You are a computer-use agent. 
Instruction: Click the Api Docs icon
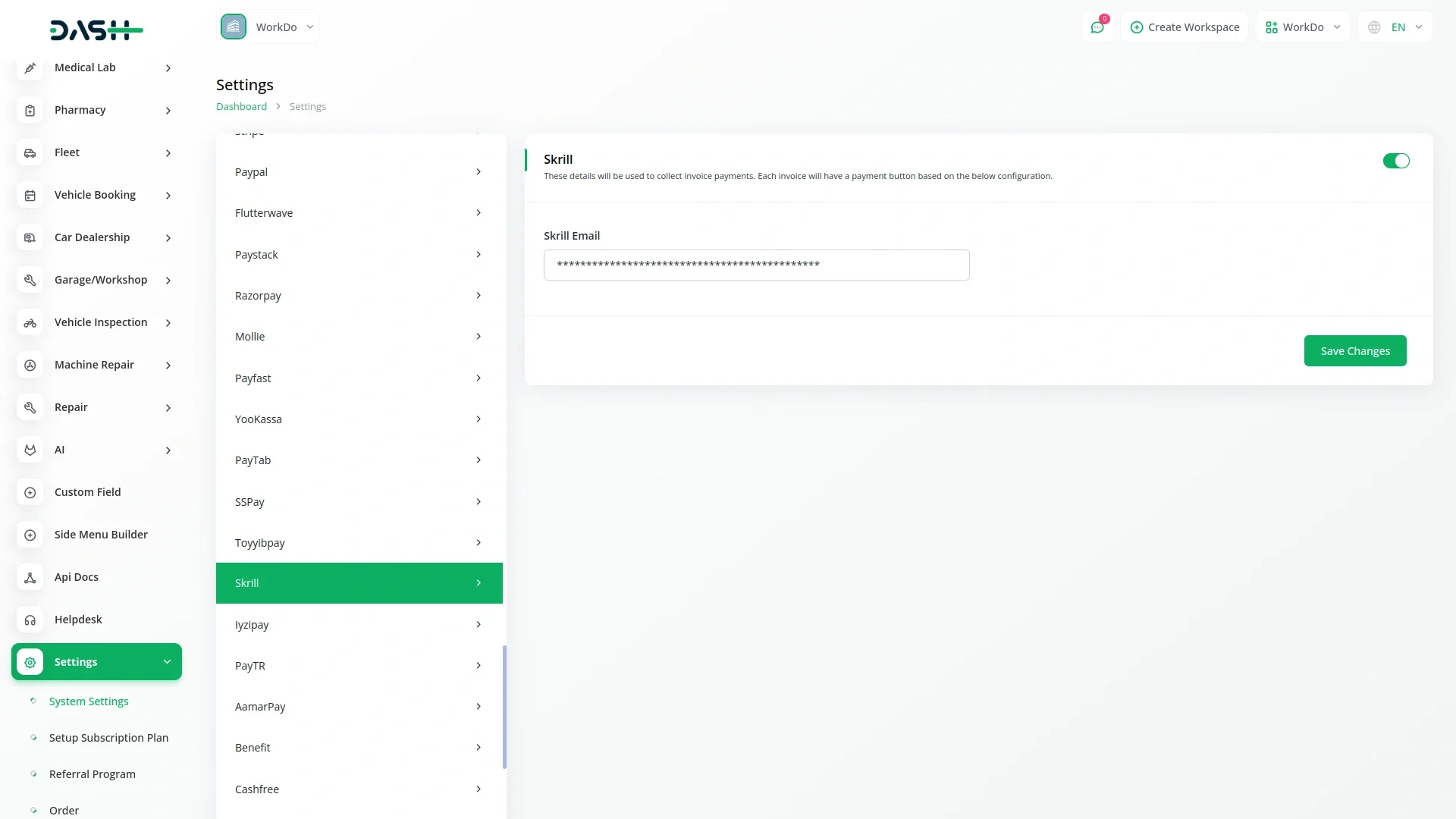30,578
